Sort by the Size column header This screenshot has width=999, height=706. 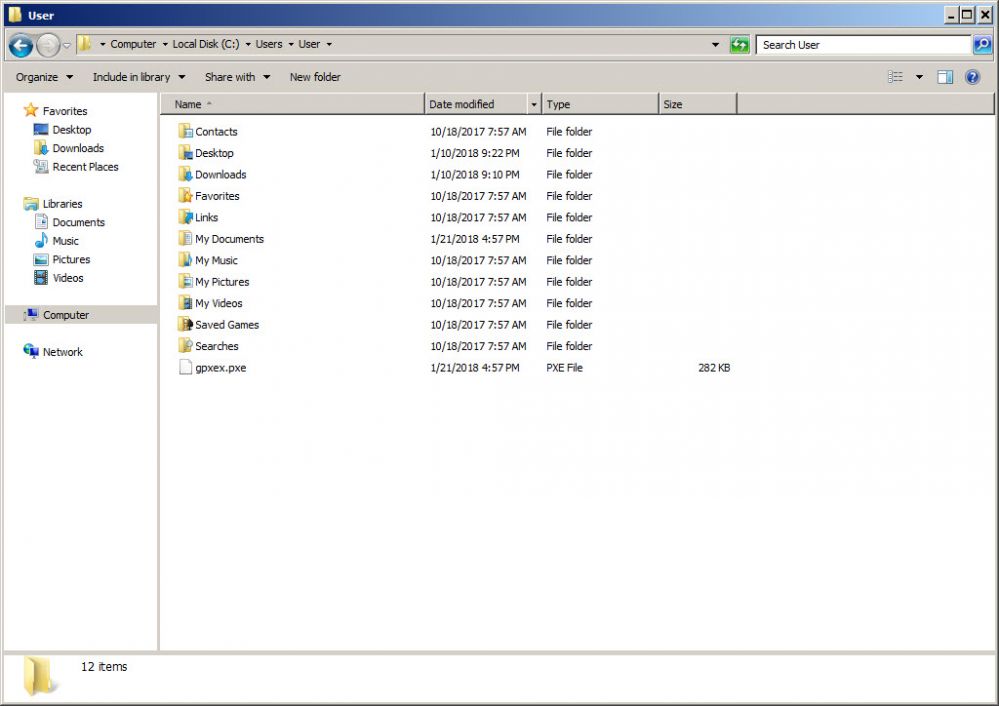698,104
